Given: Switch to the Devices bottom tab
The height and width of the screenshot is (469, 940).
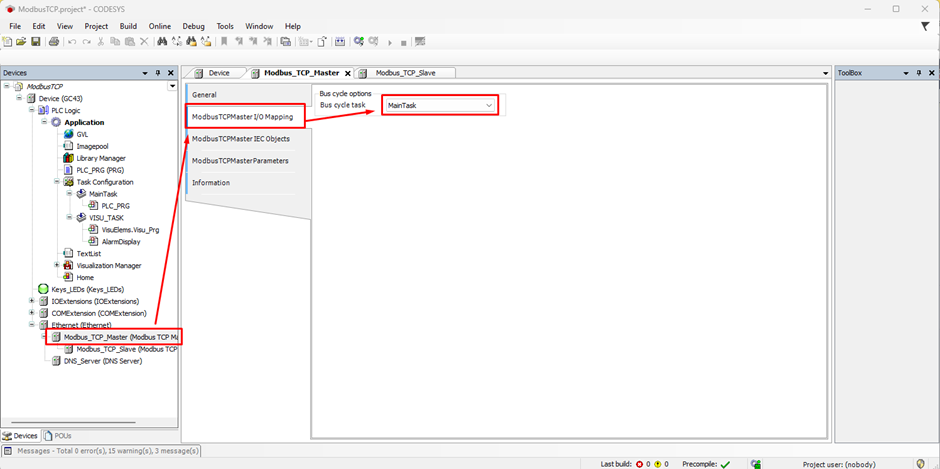Looking at the screenshot, I should click(x=20, y=435).
